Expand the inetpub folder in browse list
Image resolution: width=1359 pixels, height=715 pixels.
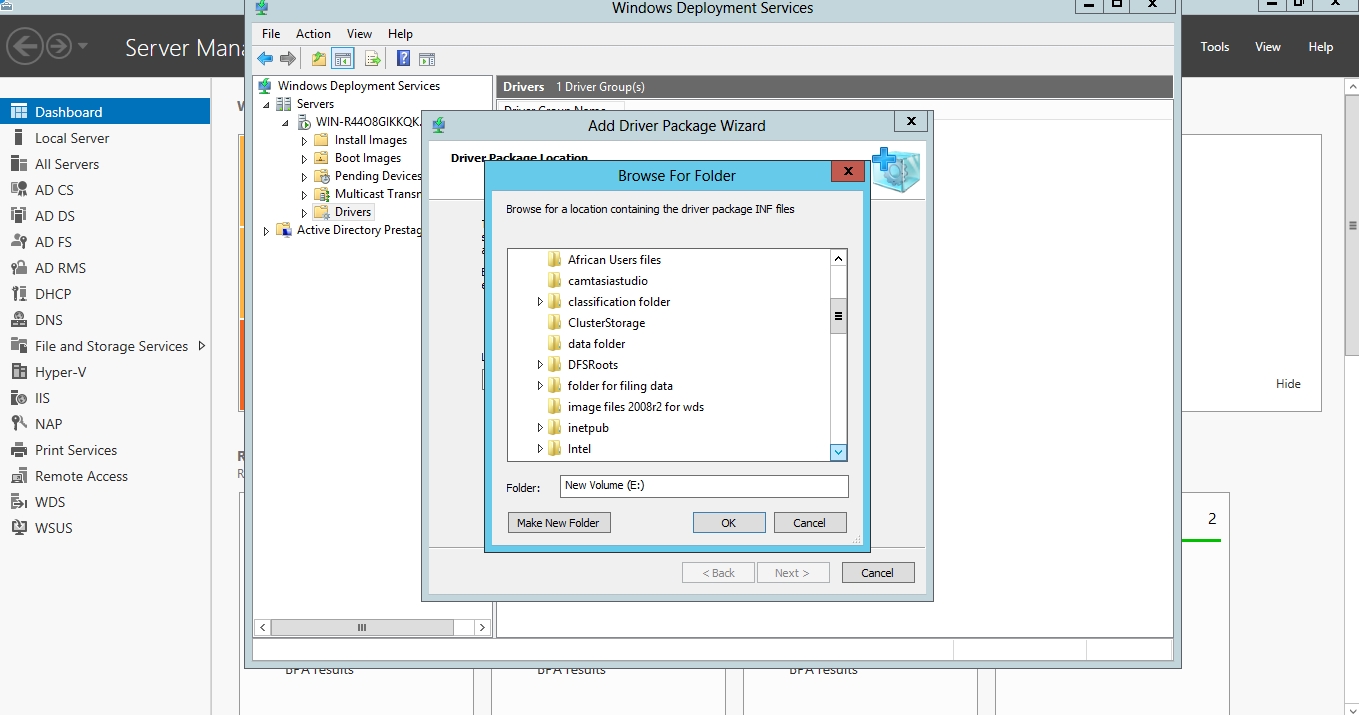(x=540, y=428)
